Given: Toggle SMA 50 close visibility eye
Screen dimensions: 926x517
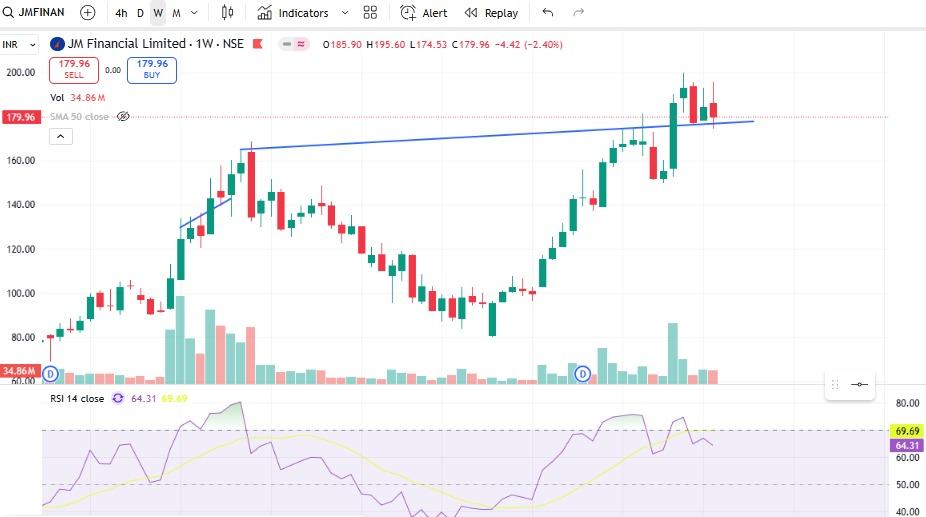Looking at the screenshot, I should [123, 116].
